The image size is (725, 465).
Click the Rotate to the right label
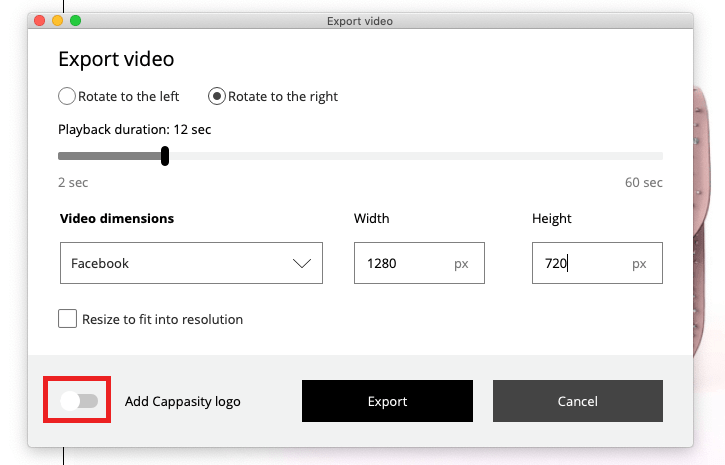[283, 97]
